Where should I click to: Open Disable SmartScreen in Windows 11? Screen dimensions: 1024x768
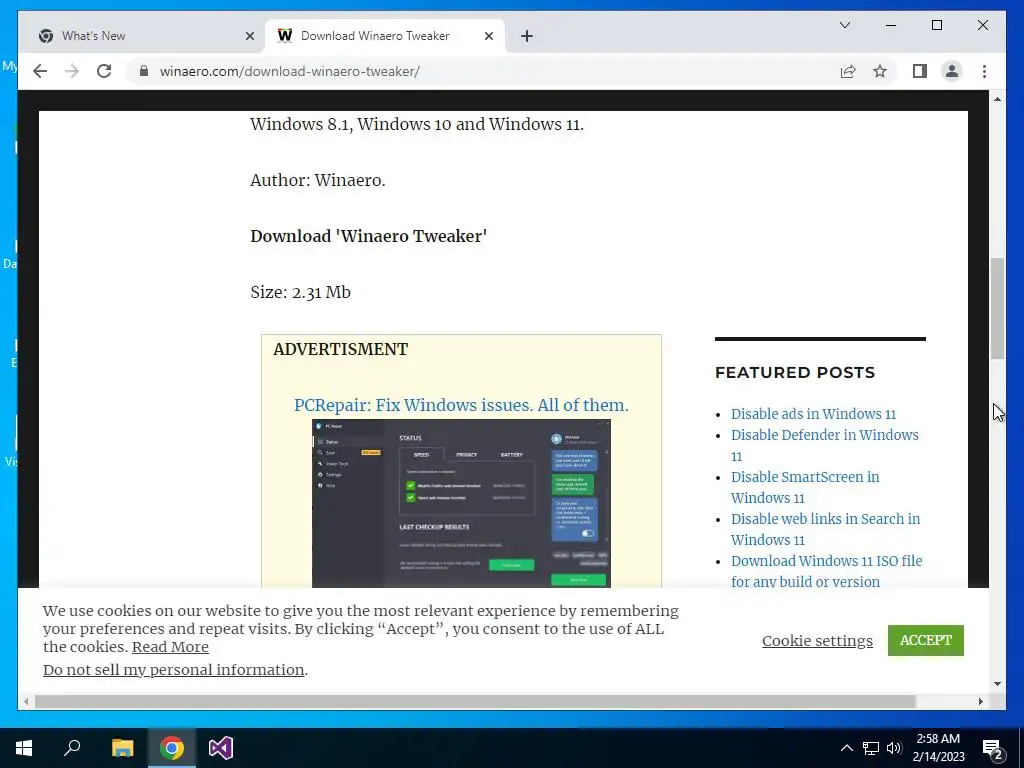tap(805, 487)
